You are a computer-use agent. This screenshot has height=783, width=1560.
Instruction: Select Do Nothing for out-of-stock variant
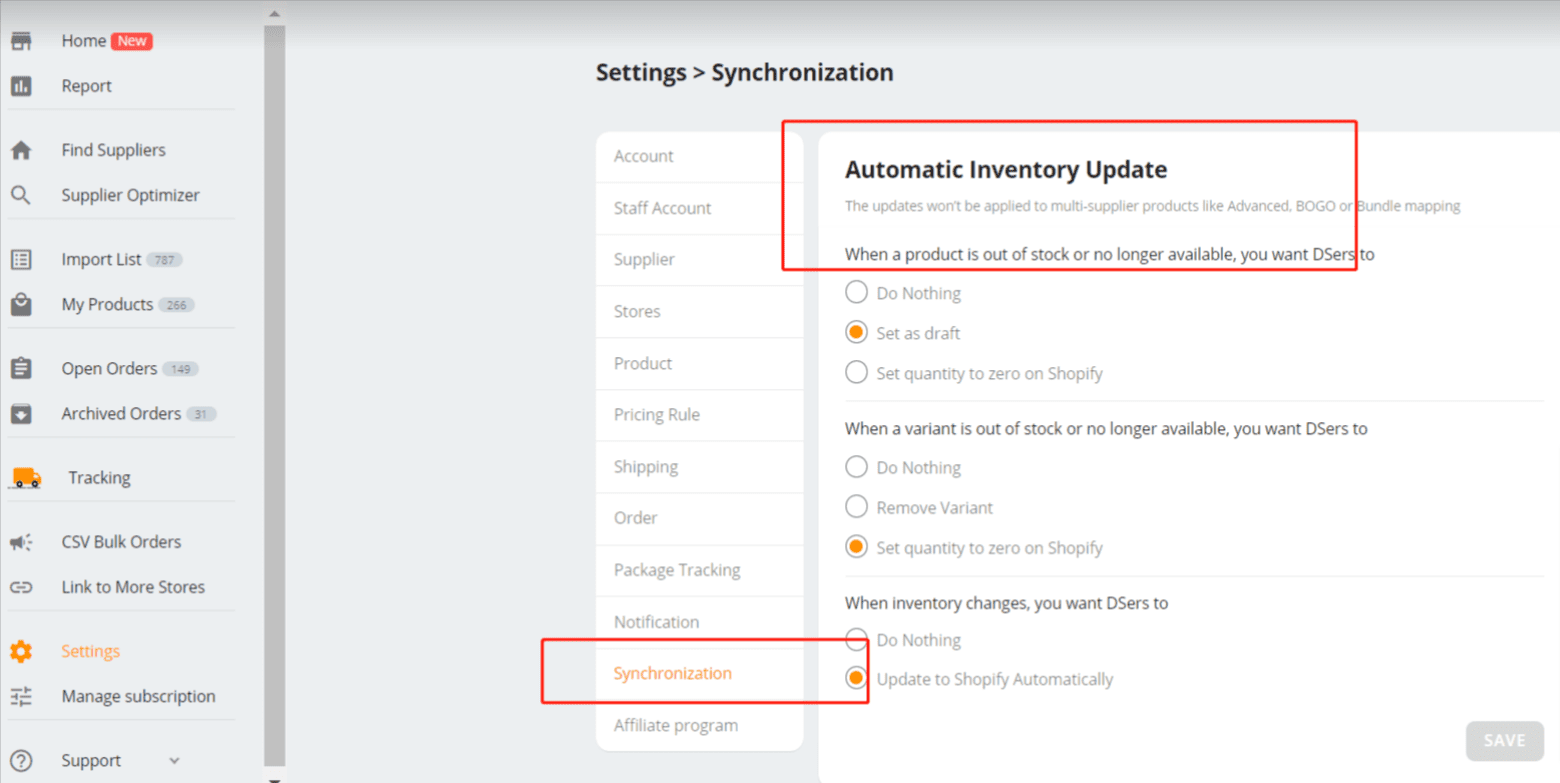(856, 467)
